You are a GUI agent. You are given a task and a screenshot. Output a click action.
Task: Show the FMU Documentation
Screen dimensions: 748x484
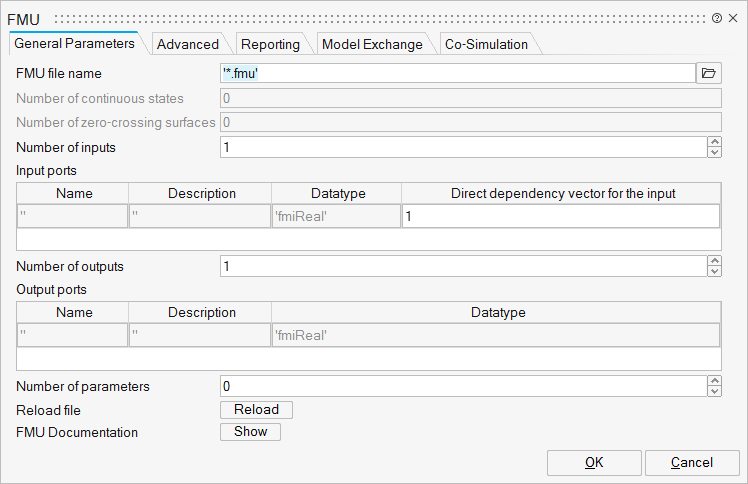[x=250, y=432]
